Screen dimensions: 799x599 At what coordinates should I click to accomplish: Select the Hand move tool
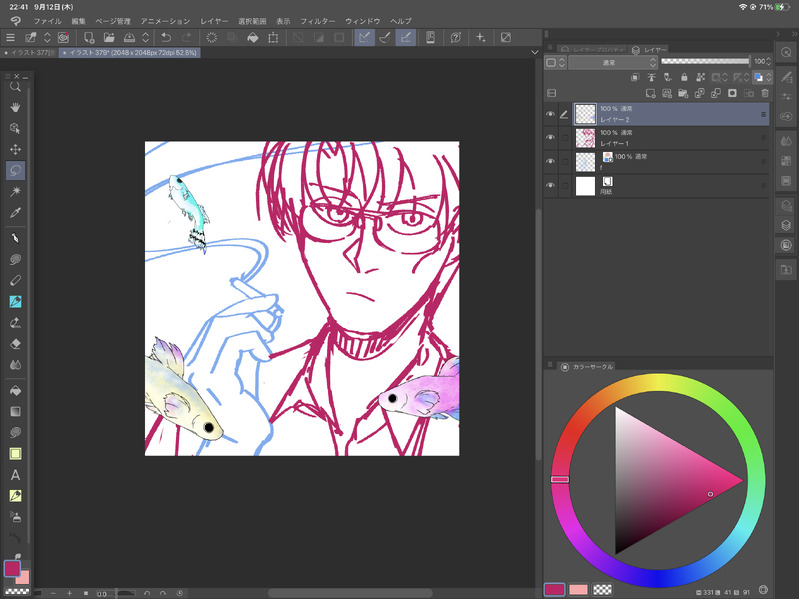[x=15, y=107]
